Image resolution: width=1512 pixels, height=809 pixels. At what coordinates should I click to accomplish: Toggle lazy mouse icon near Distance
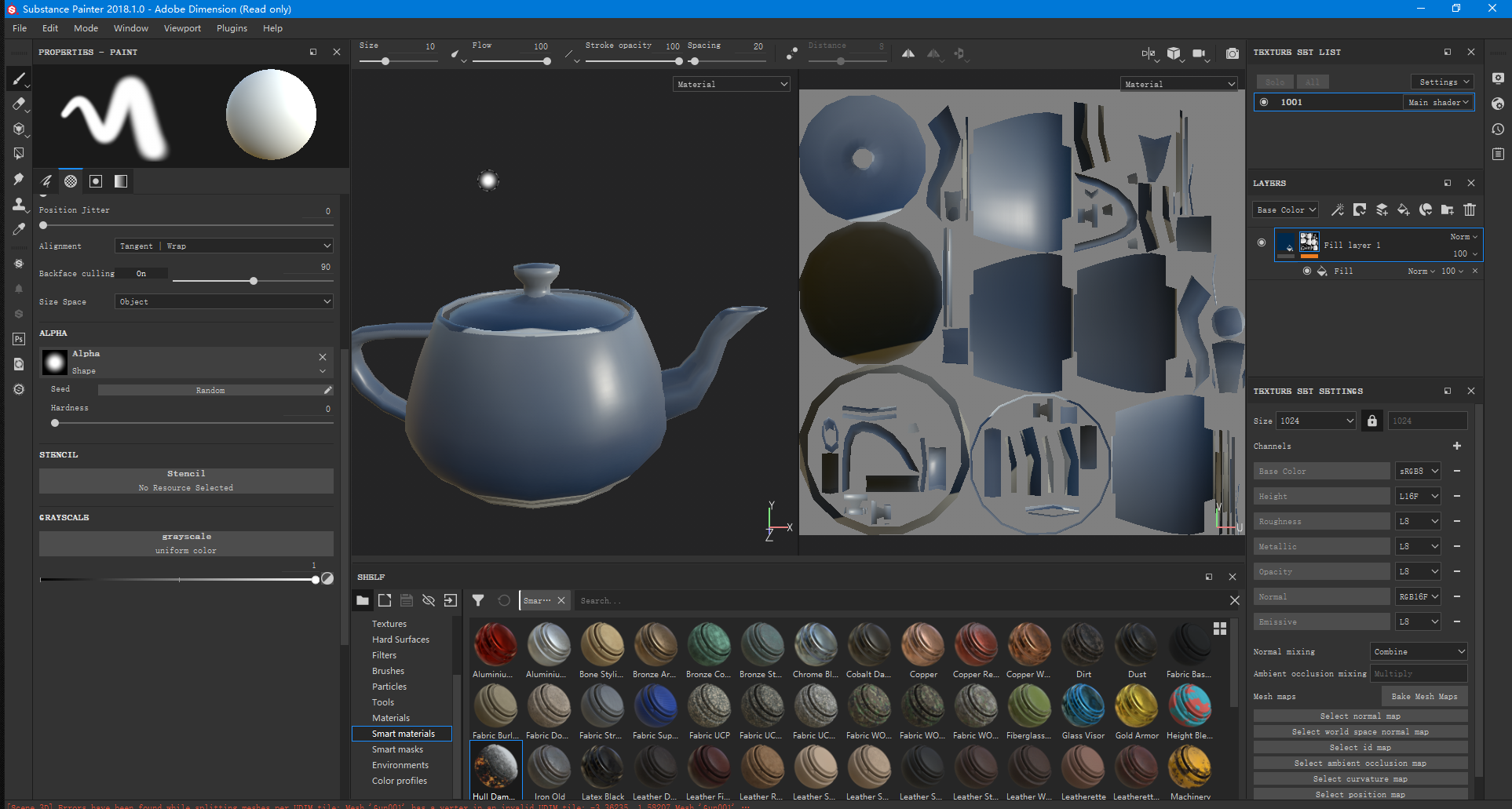[x=792, y=53]
